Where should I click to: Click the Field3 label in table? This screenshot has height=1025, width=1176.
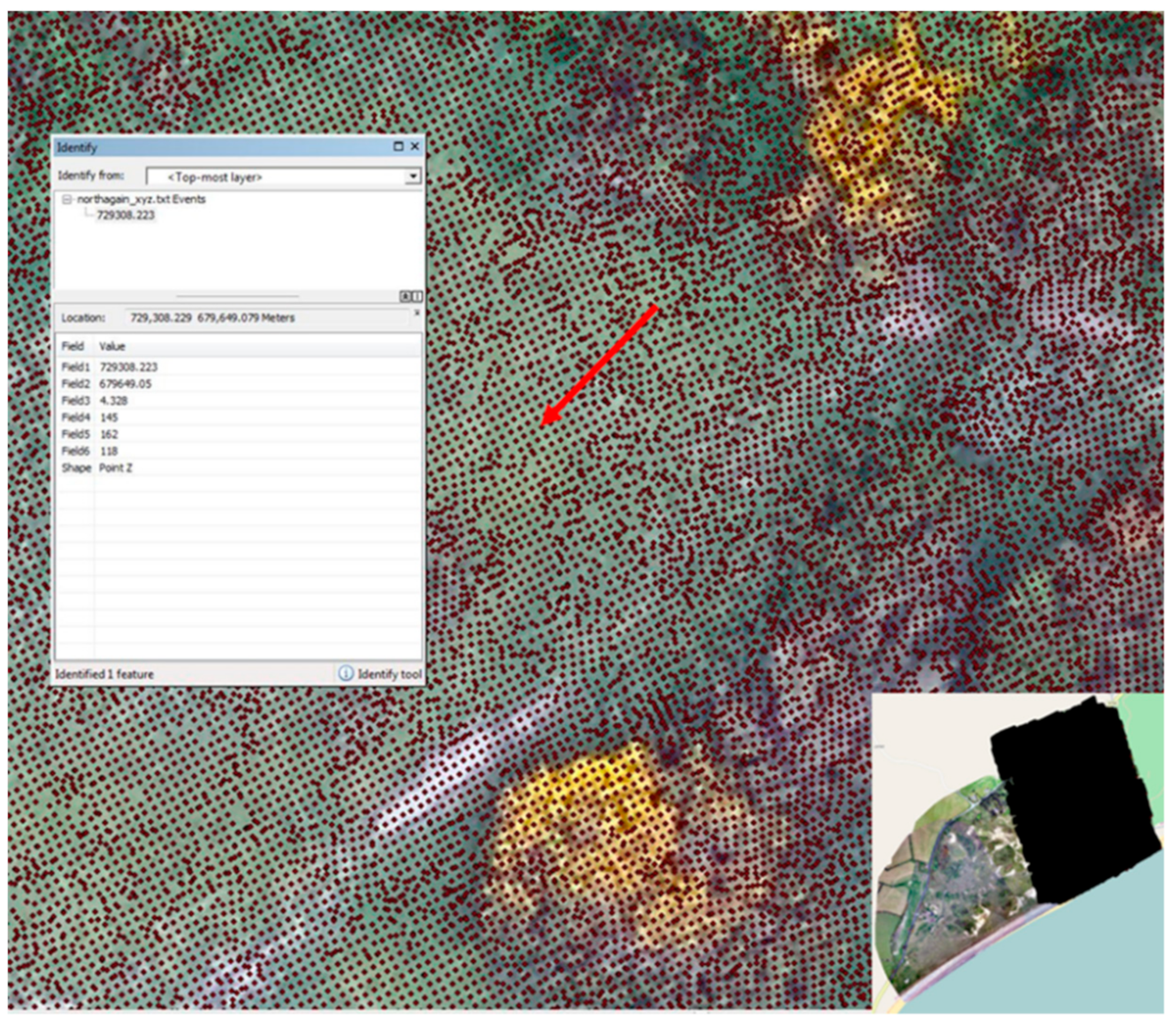pos(76,401)
